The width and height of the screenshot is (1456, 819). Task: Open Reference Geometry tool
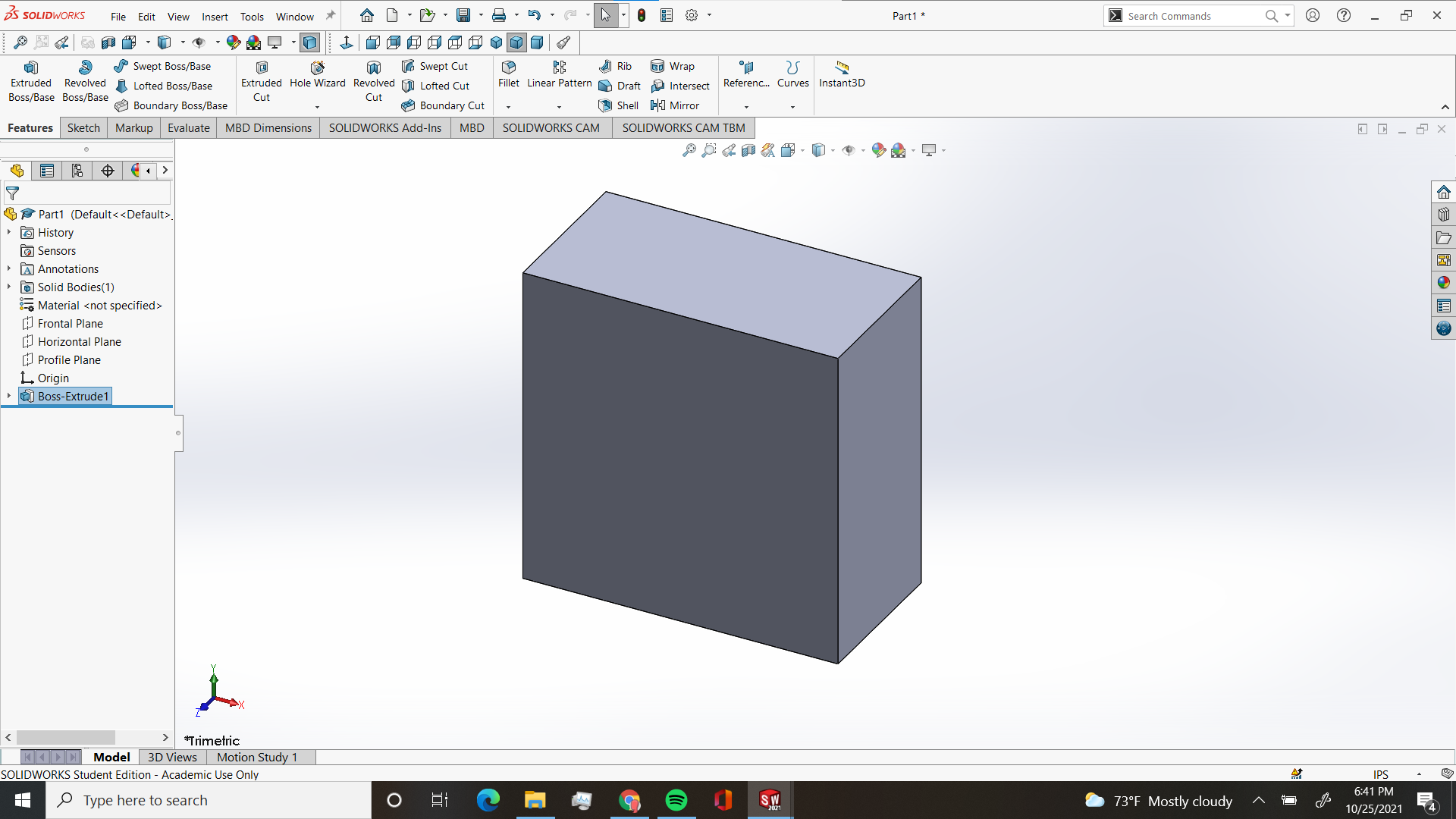pos(745,76)
